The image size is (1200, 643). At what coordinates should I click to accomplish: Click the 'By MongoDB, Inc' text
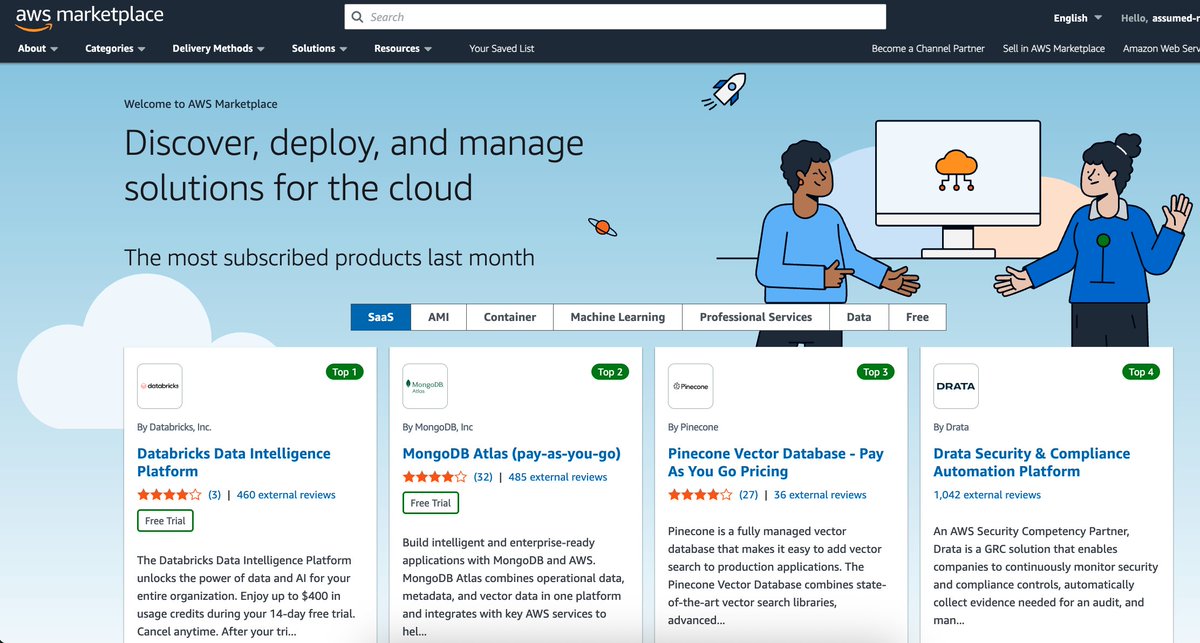point(438,427)
